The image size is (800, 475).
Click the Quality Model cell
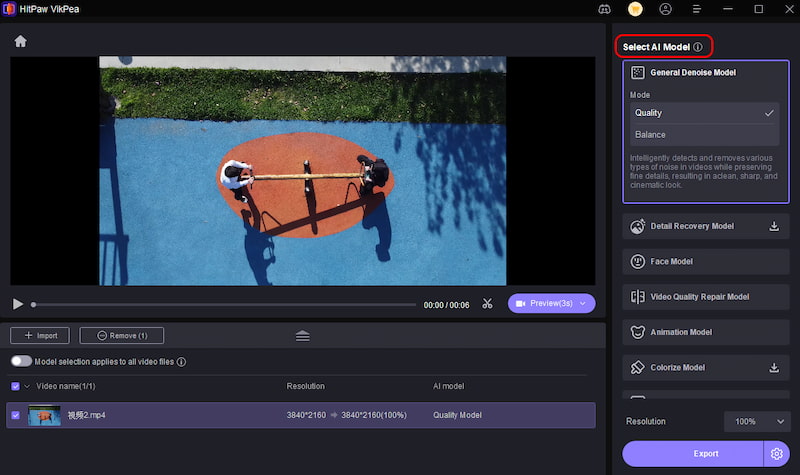tap(457, 415)
